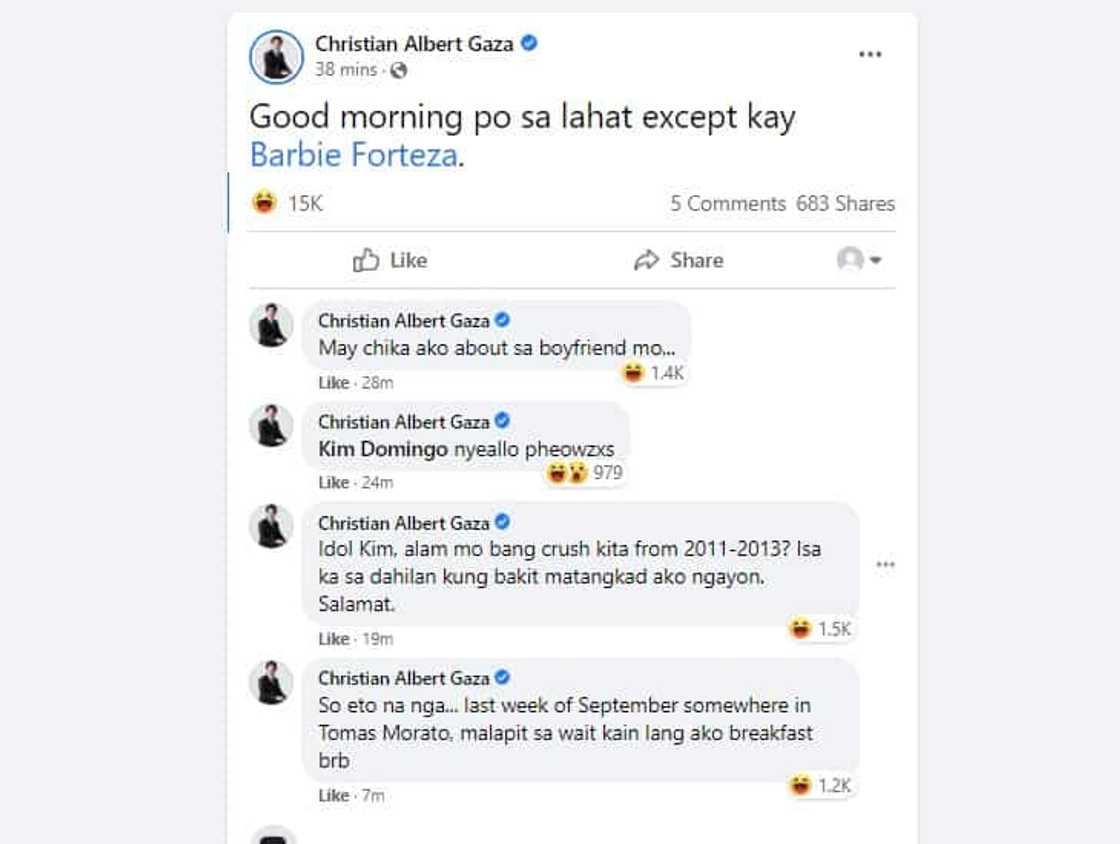The width and height of the screenshot is (1120, 844).
Task: Click the haha reaction emoji beside 15K
Action: (264, 203)
